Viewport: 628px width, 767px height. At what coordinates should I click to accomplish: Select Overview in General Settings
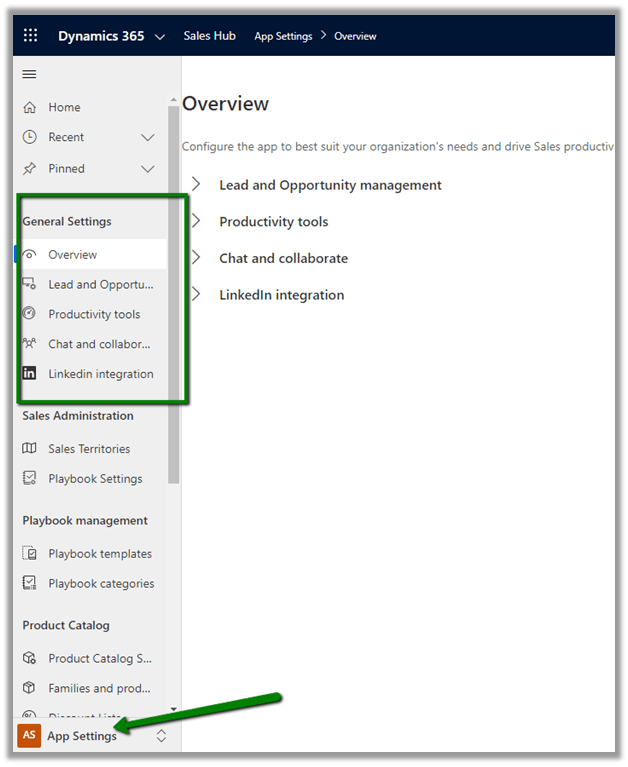73,255
